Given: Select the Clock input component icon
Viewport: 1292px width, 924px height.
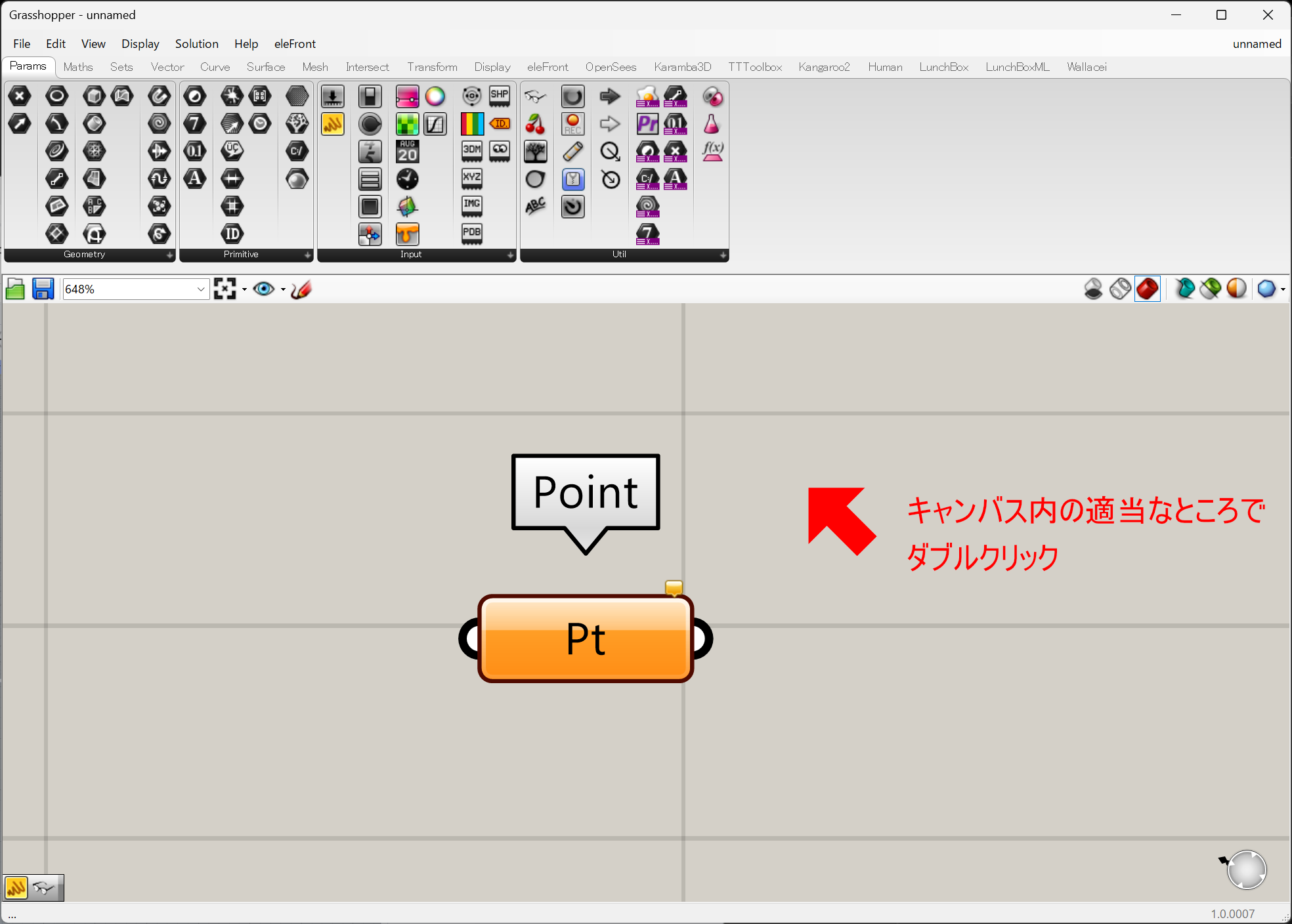Looking at the screenshot, I should pyautogui.click(x=407, y=179).
